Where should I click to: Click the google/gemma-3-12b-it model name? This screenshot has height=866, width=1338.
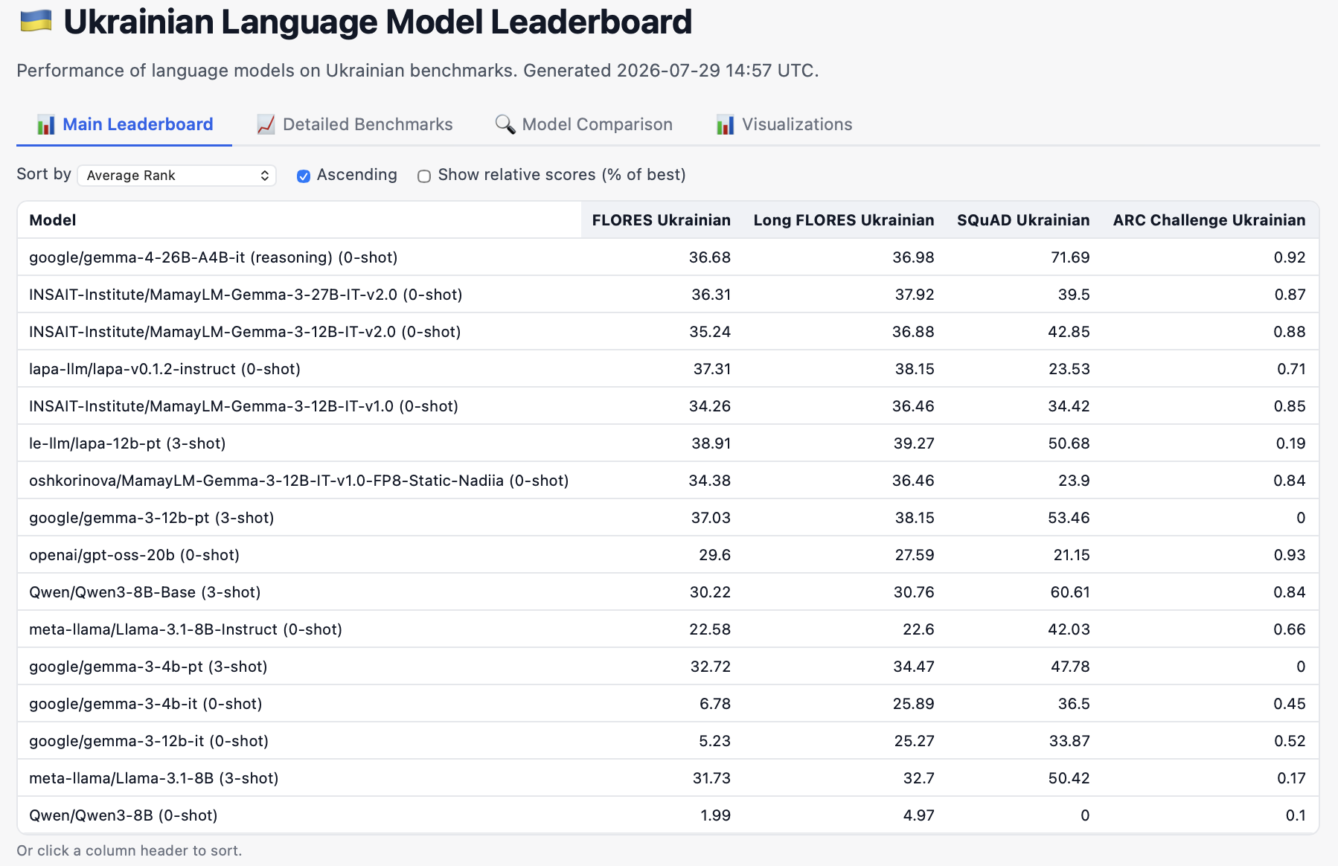click(x=149, y=741)
